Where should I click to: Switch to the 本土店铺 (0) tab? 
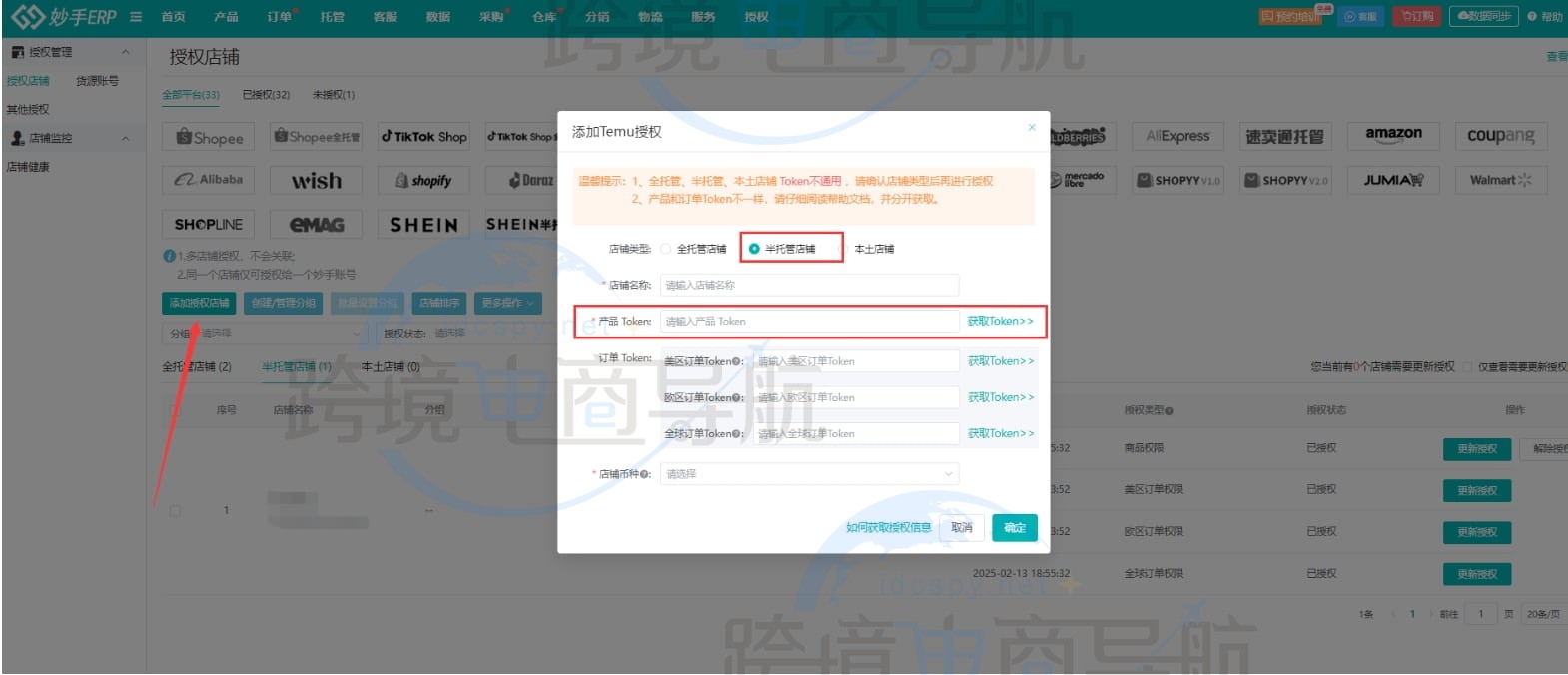[x=391, y=367]
